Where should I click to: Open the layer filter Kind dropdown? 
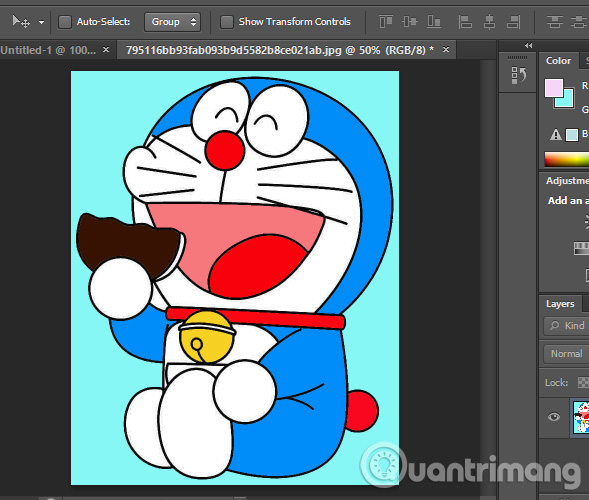click(x=566, y=326)
